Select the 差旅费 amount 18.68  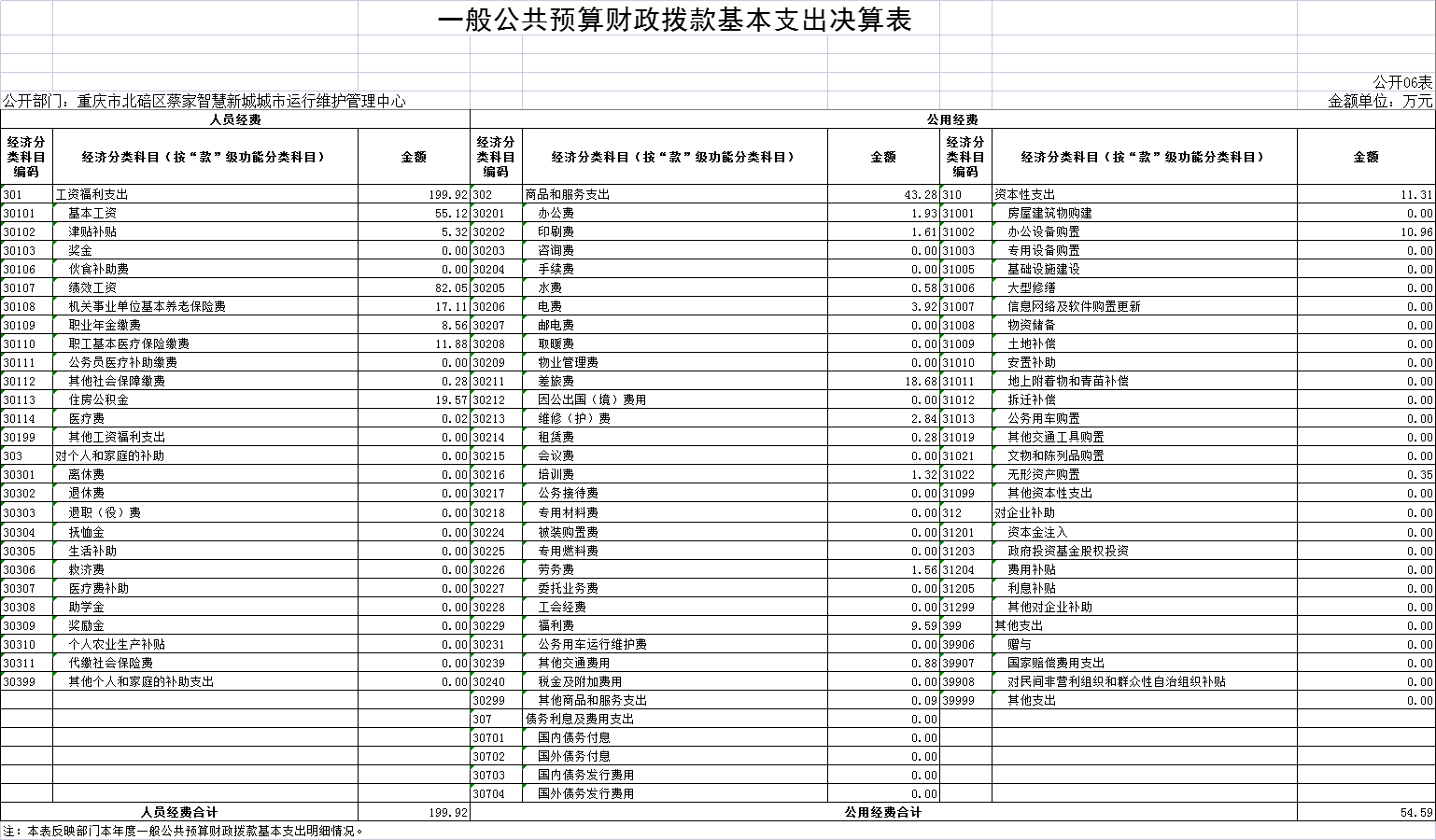(x=883, y=381)
